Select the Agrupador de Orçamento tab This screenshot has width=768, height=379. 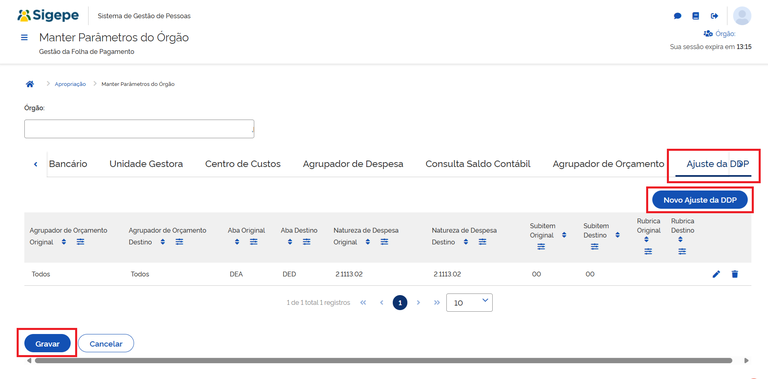pyautogui.click(x=608, y=164)
